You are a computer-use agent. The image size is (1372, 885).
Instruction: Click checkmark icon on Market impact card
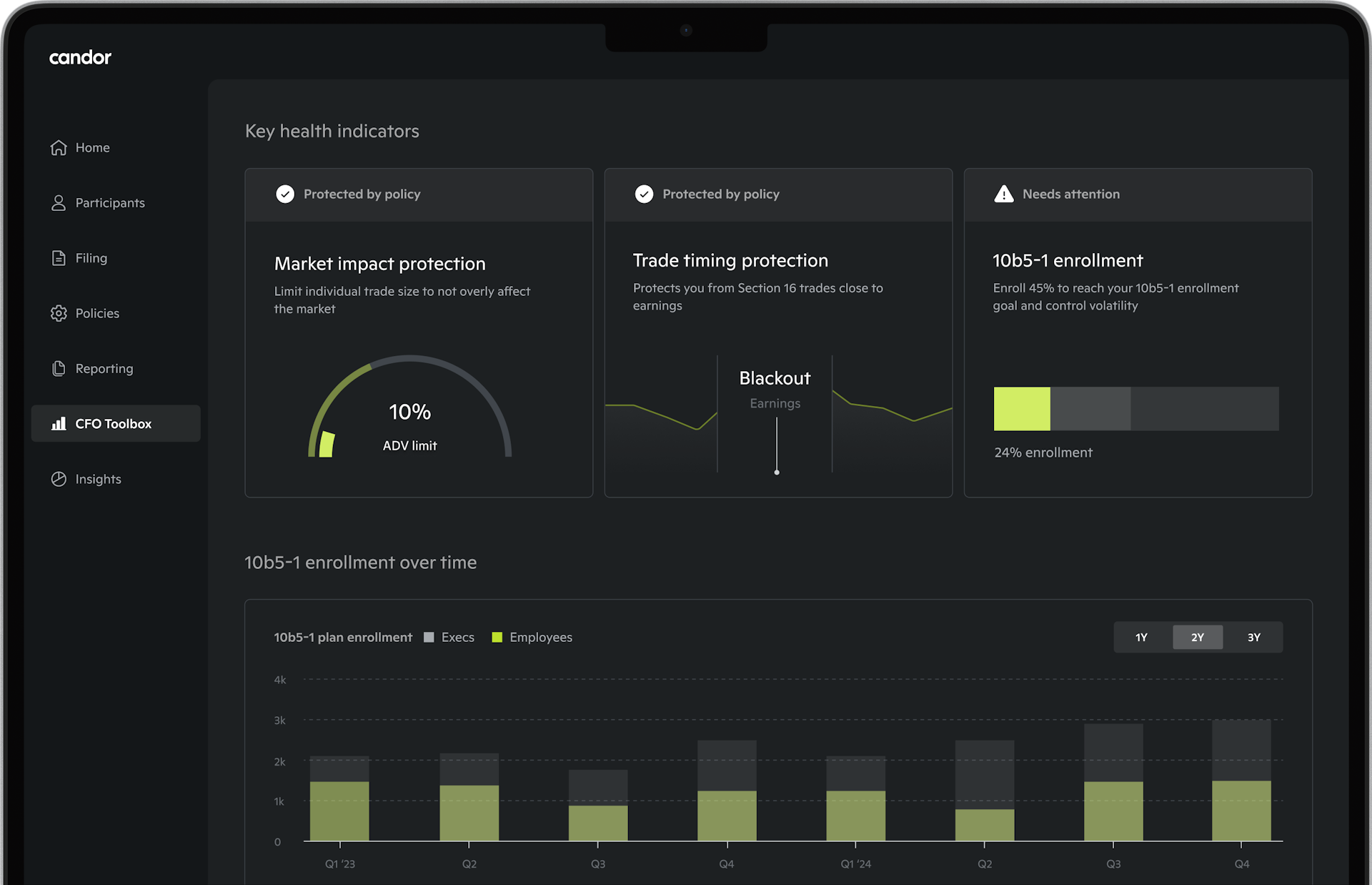click(x=285, y=194)
